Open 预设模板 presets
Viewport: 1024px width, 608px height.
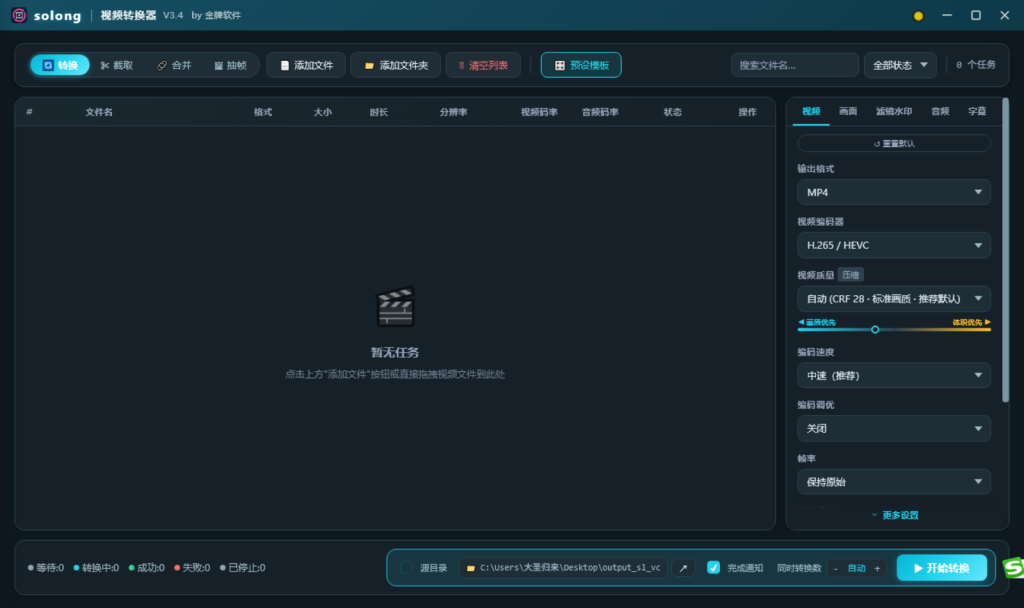click(581, 65)
